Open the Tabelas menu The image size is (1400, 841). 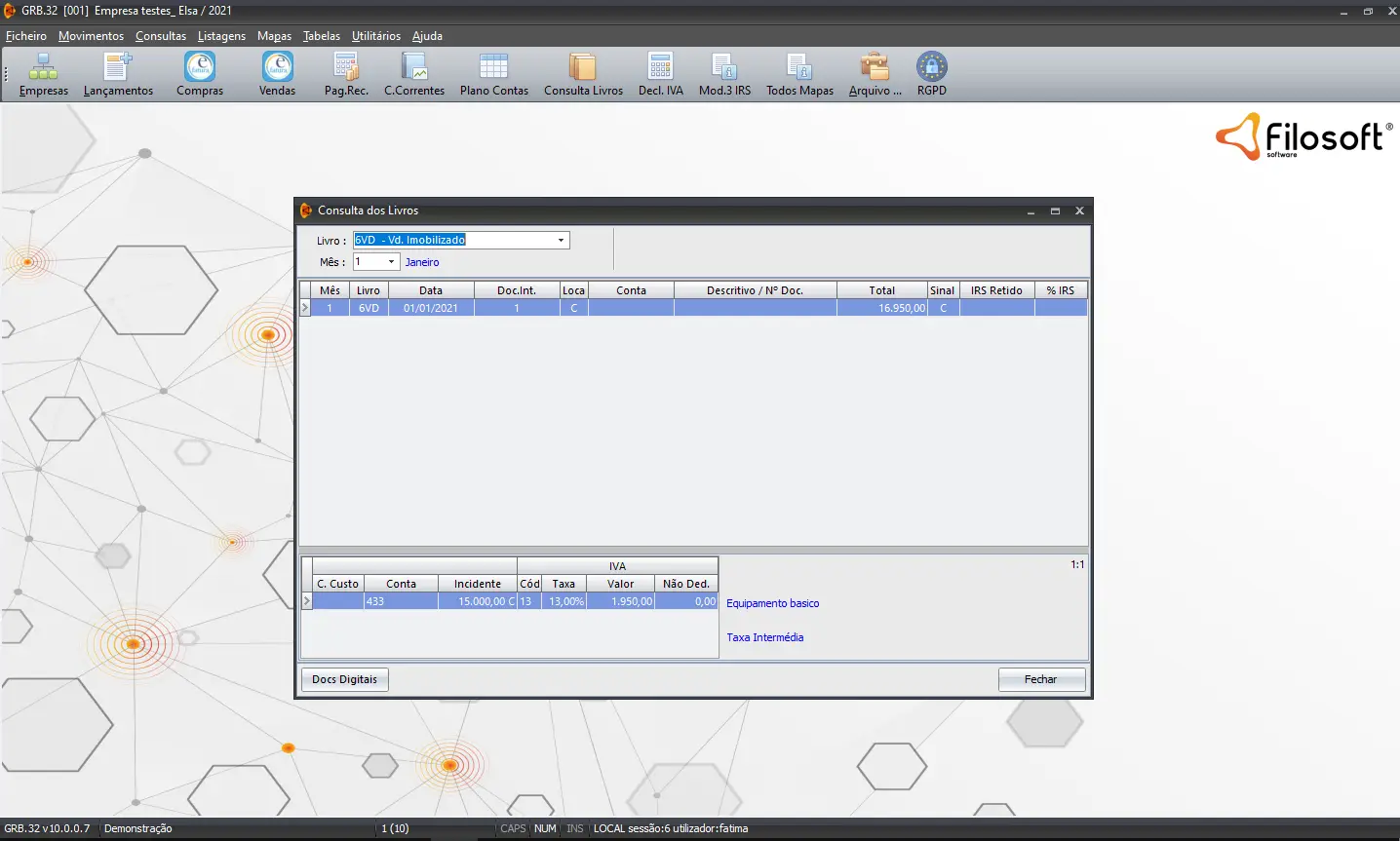pos(321,36)
